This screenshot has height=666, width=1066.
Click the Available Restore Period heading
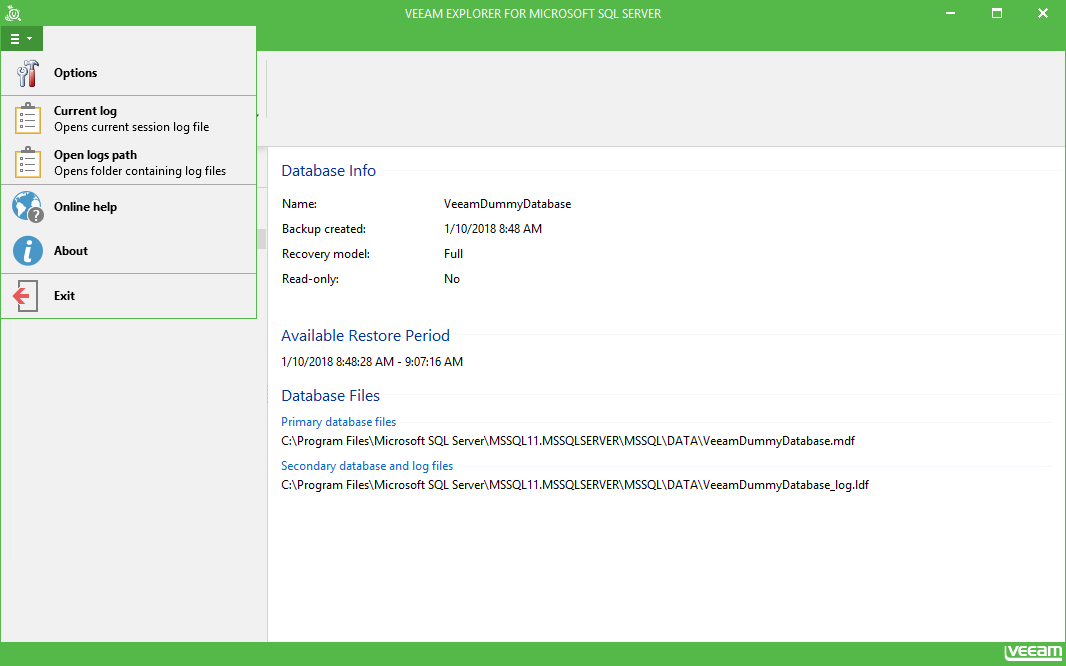[x=366, y=336]
